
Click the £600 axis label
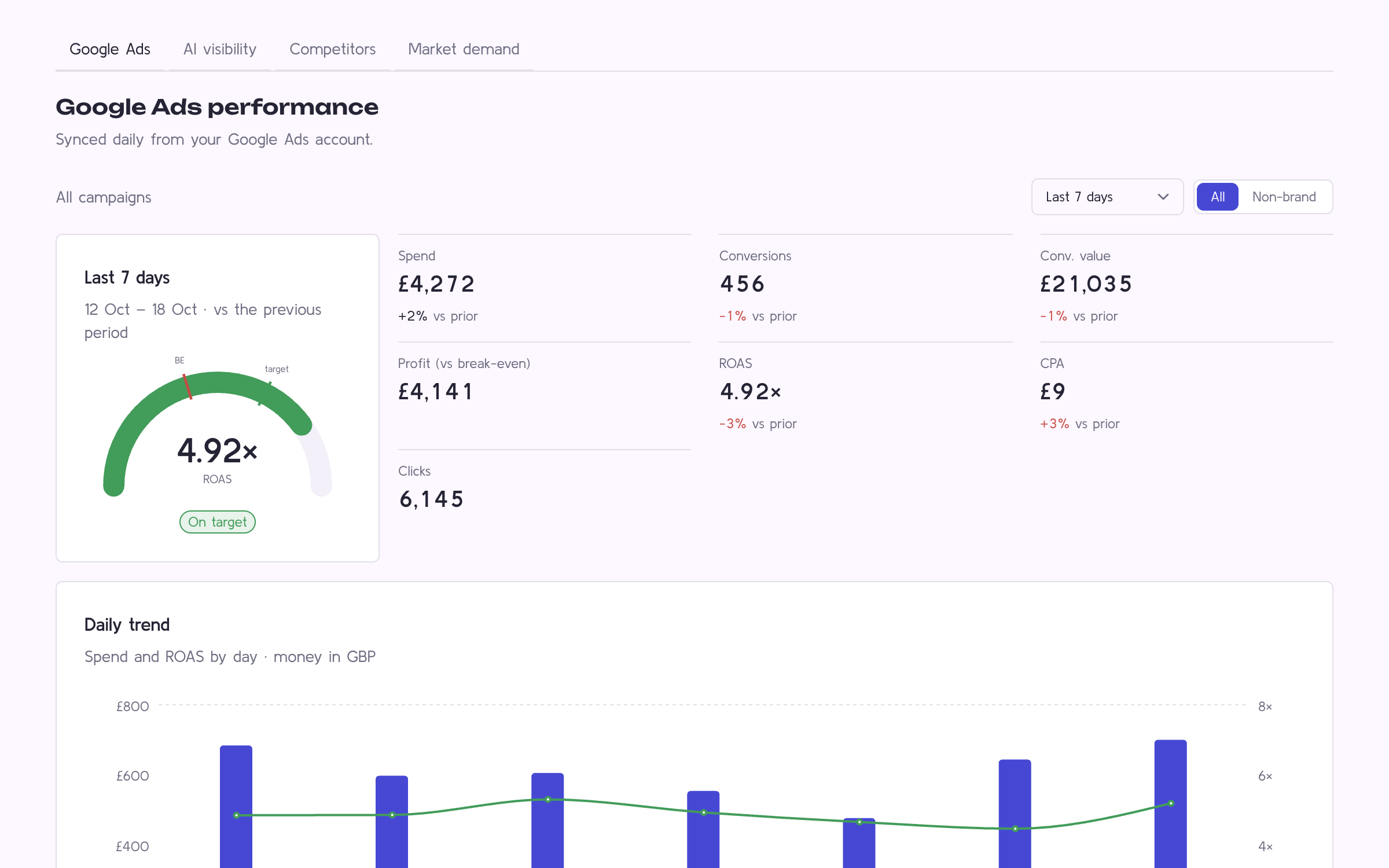133,776
